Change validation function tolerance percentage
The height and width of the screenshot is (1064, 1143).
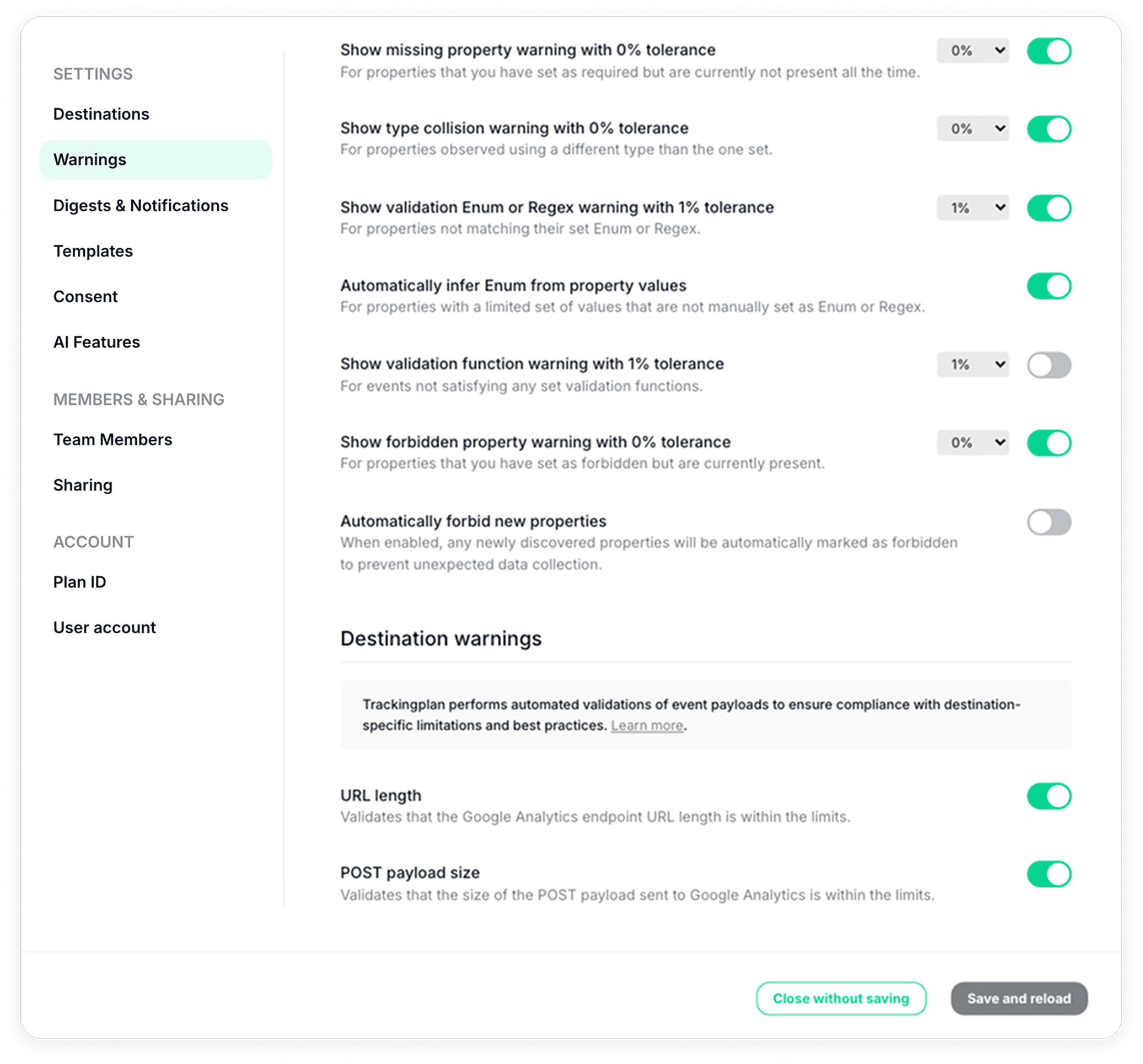(972, 365)
